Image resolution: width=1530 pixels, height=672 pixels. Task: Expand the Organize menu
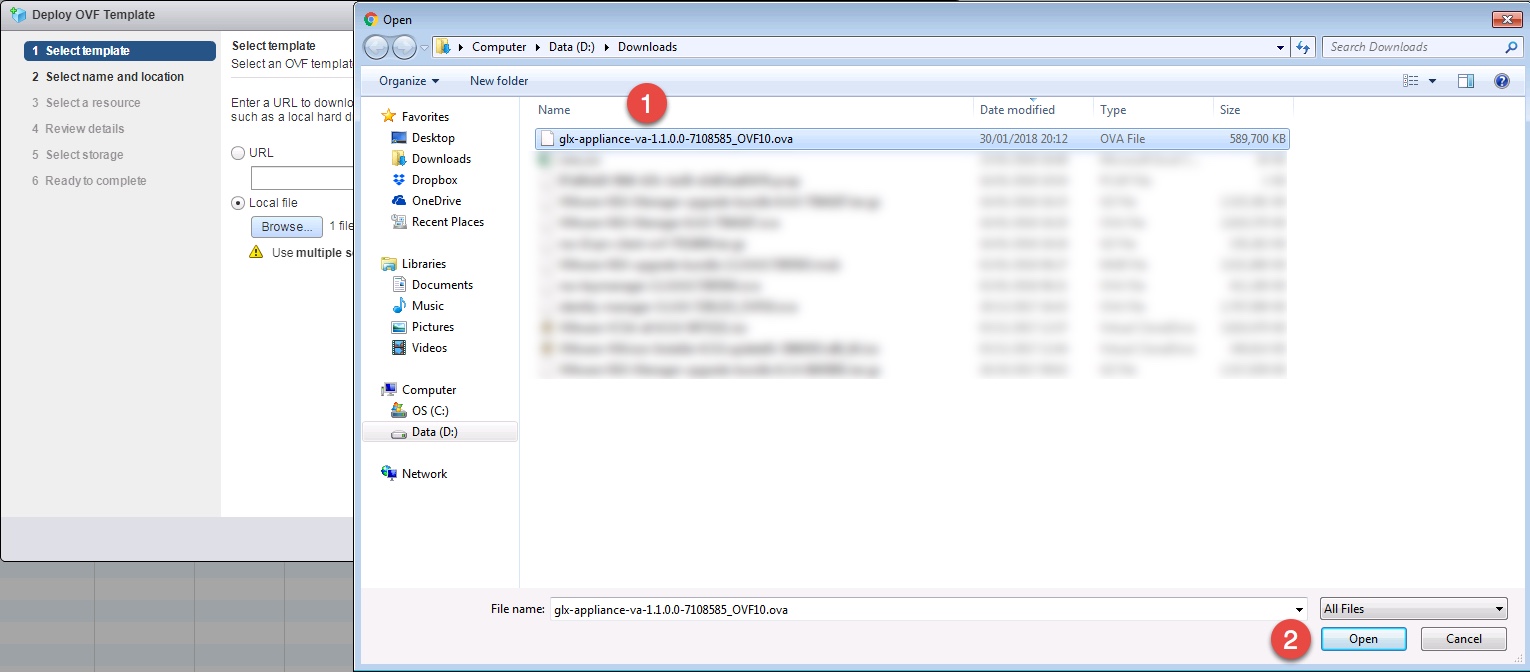click(404, 81)
